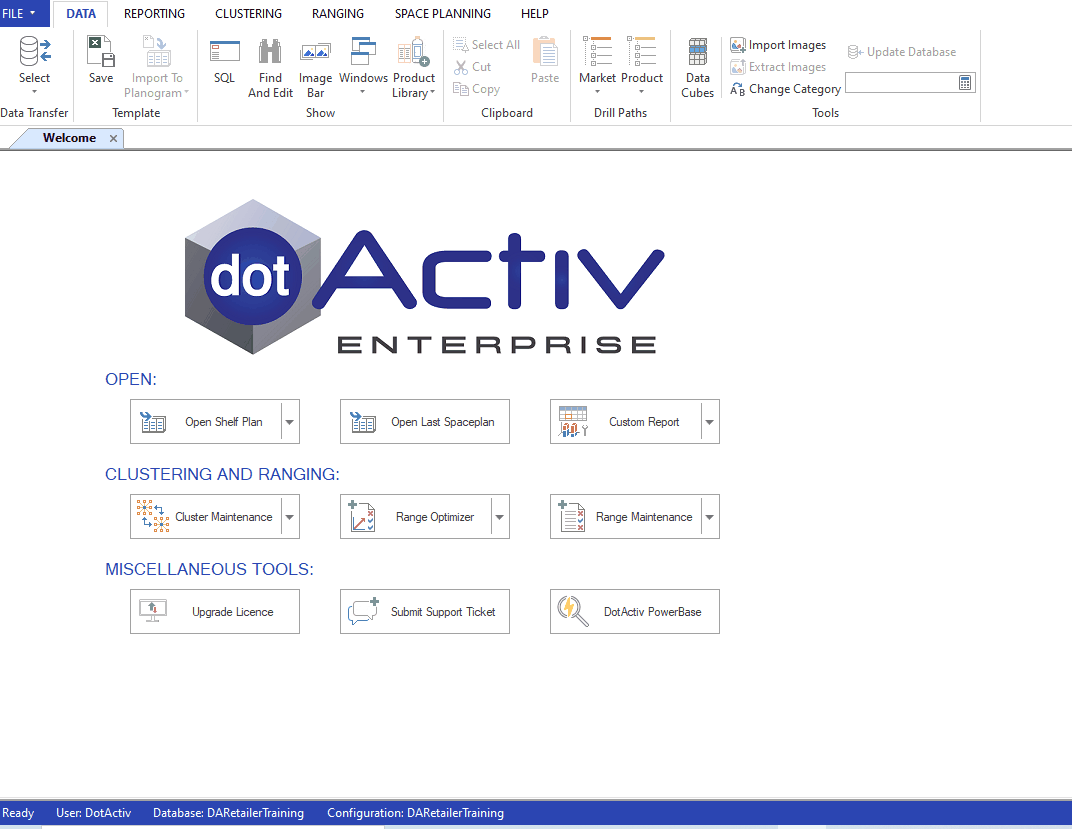
Task: Switch to the SPACE PLANNING tab
Action: 442,14
